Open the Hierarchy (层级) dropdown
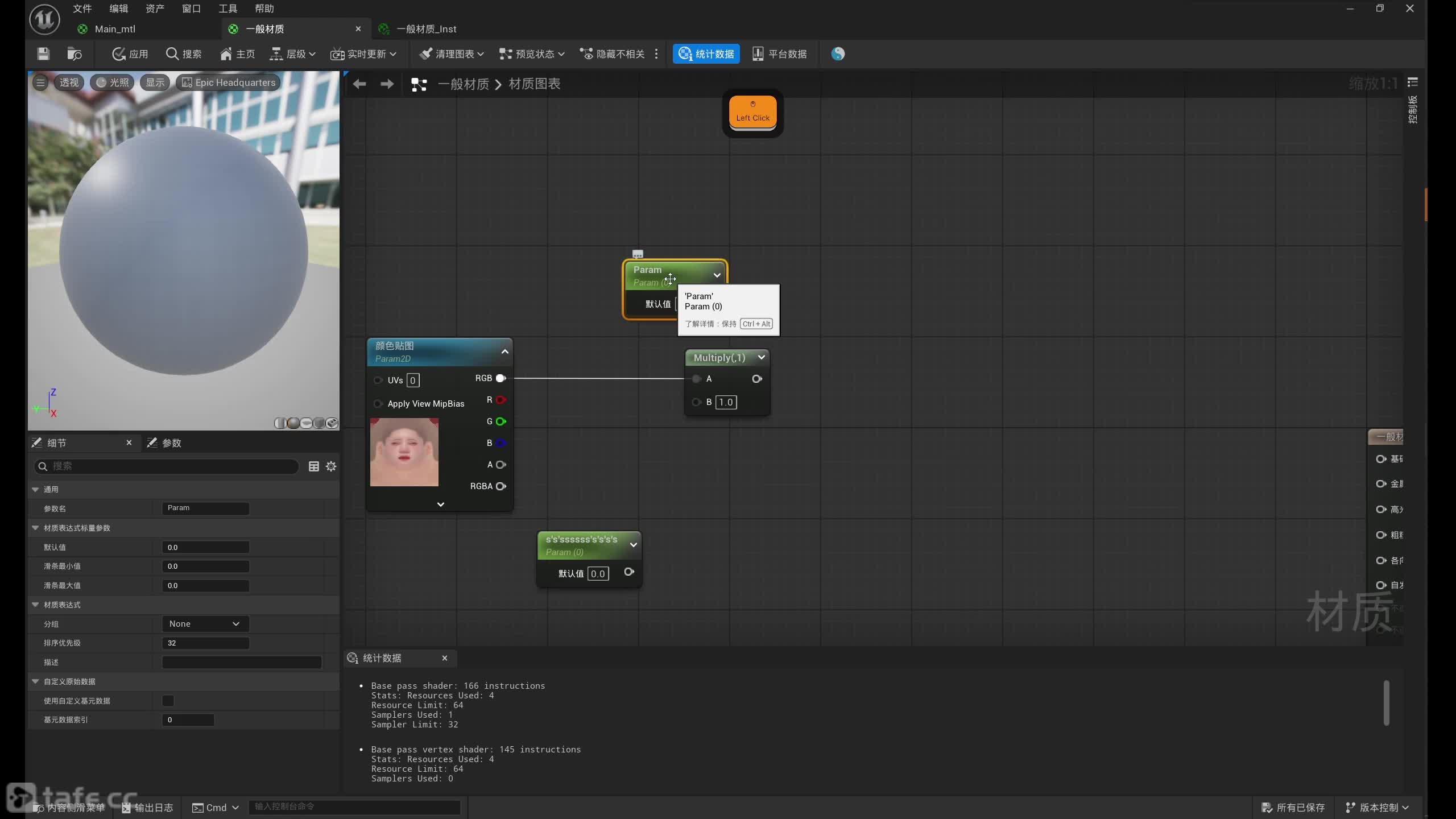 (292, 54)
